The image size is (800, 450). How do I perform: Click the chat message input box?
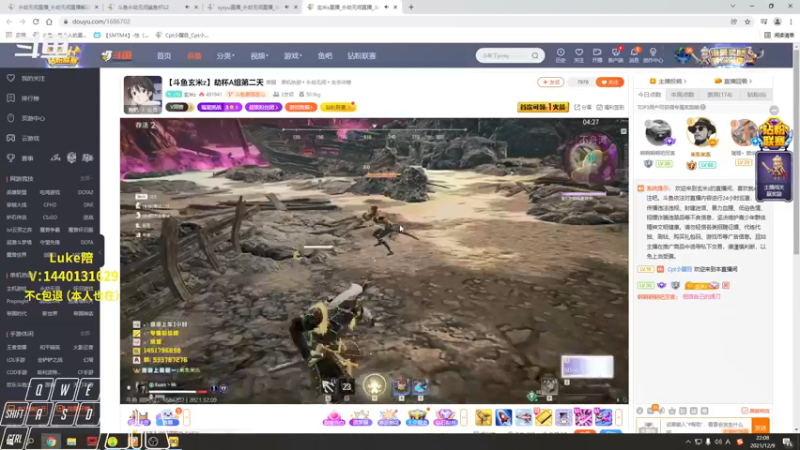pyautogui.click(x=706, y=425)
